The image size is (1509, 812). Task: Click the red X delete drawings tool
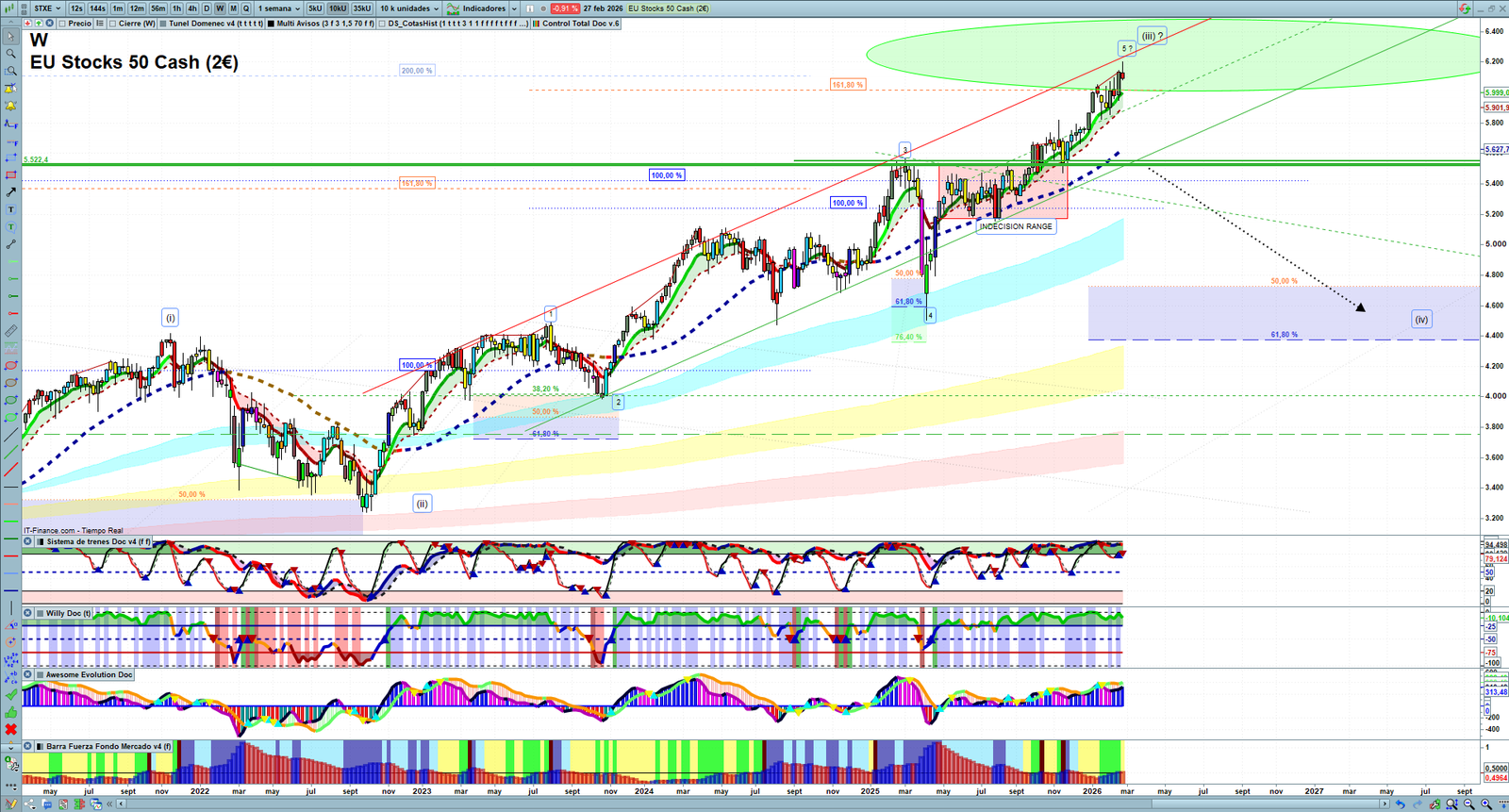[x=10, y=729]
